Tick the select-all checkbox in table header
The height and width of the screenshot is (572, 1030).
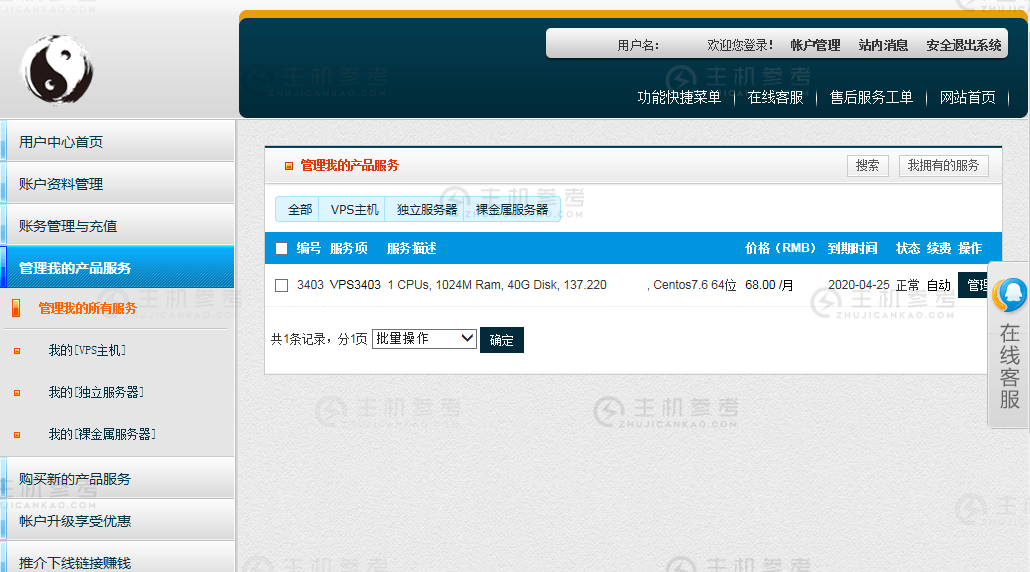(x=281, y=249)
